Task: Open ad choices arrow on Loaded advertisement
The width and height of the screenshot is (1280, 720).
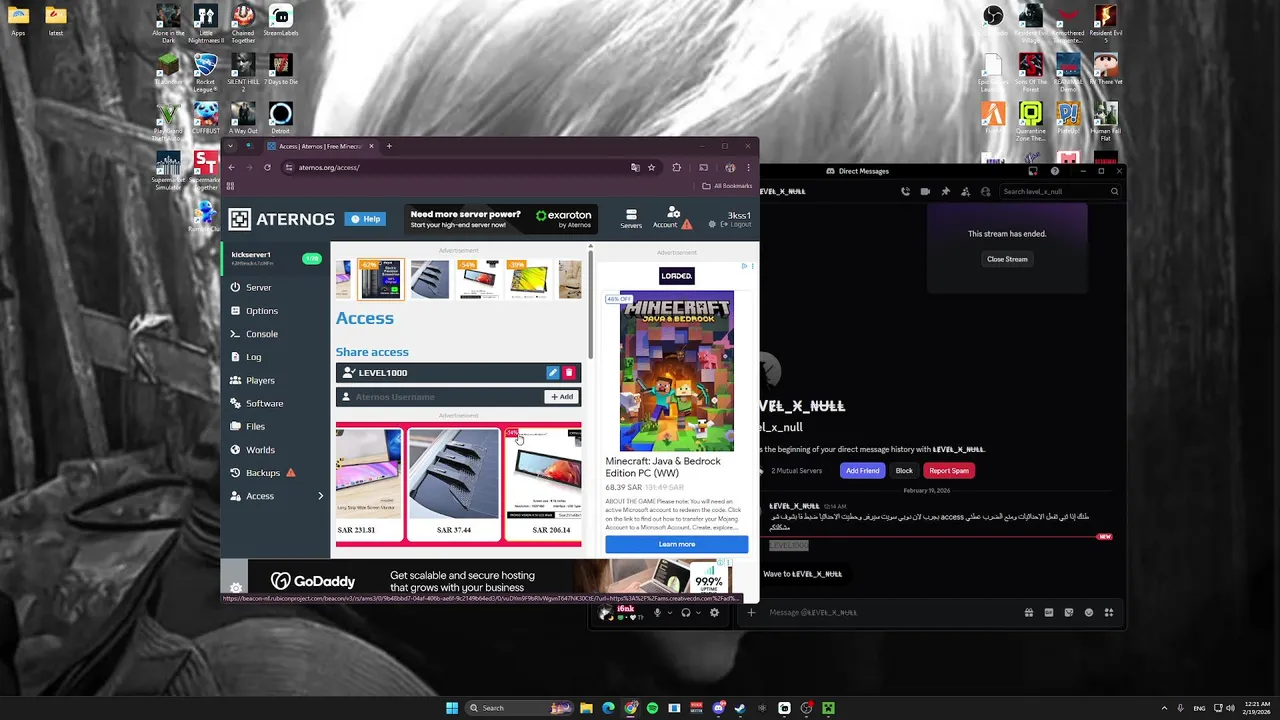Action: pos(744,266)
